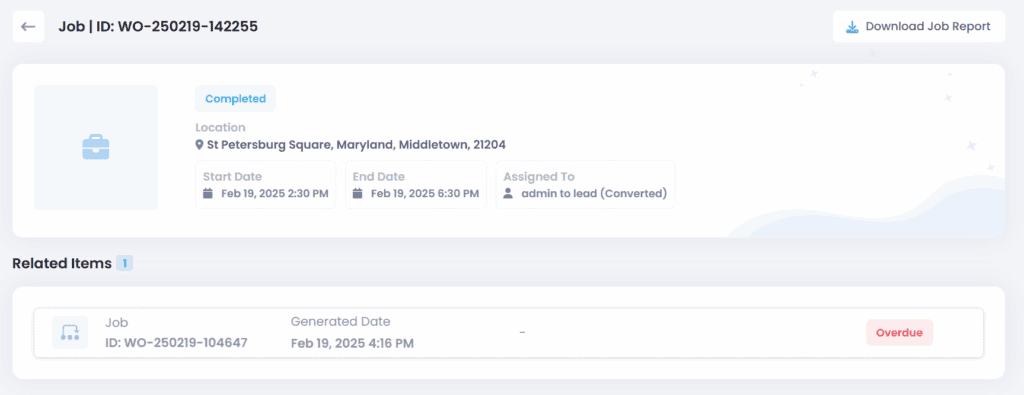The image size is (1024, 395).
Task: Click the Download Job Report button
Action: pos(918,27)
